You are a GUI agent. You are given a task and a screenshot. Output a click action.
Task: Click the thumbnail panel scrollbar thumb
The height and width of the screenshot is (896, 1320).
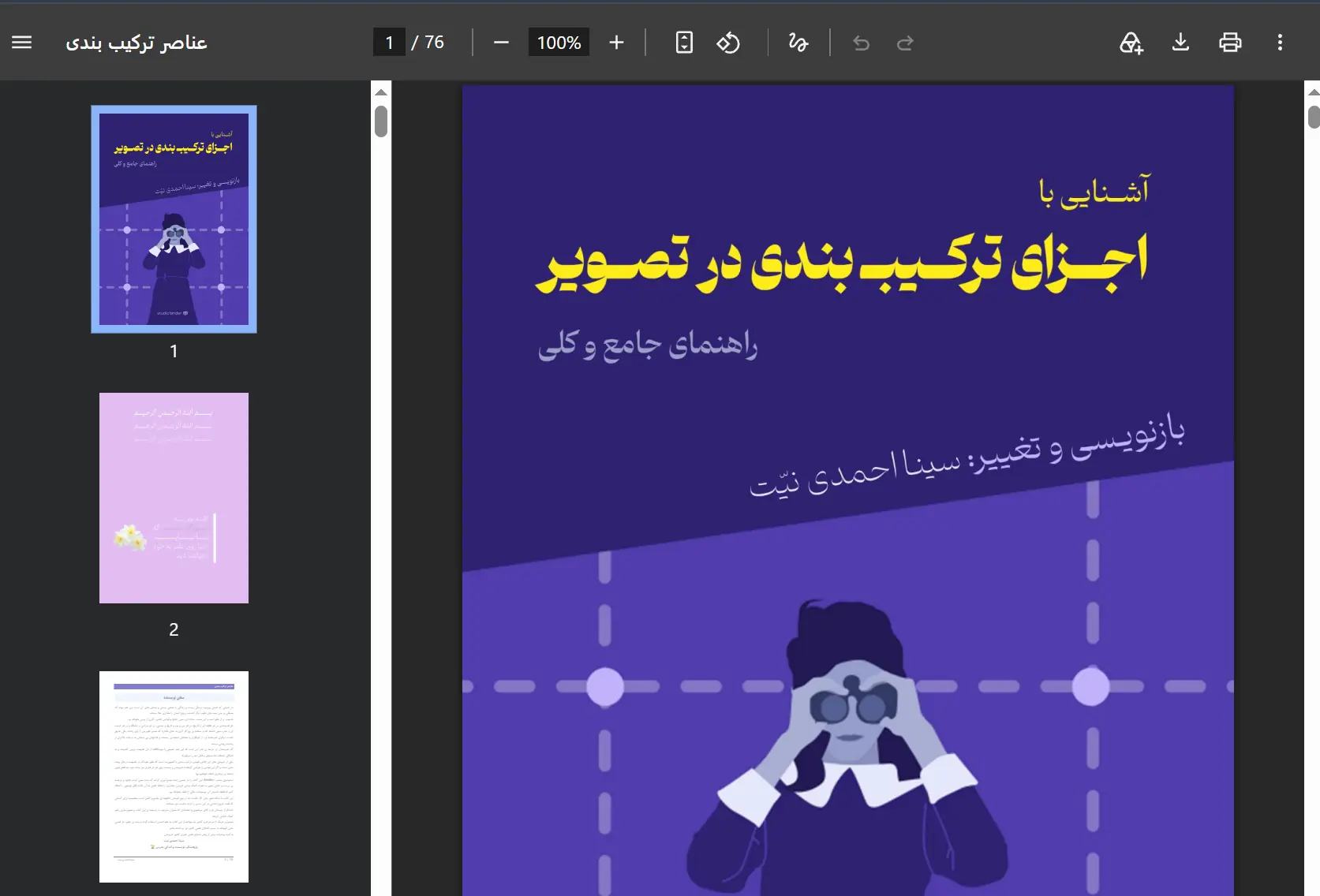381,121
